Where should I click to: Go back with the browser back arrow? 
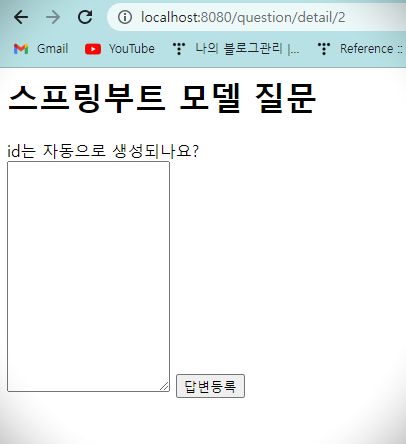click(21, 17)
